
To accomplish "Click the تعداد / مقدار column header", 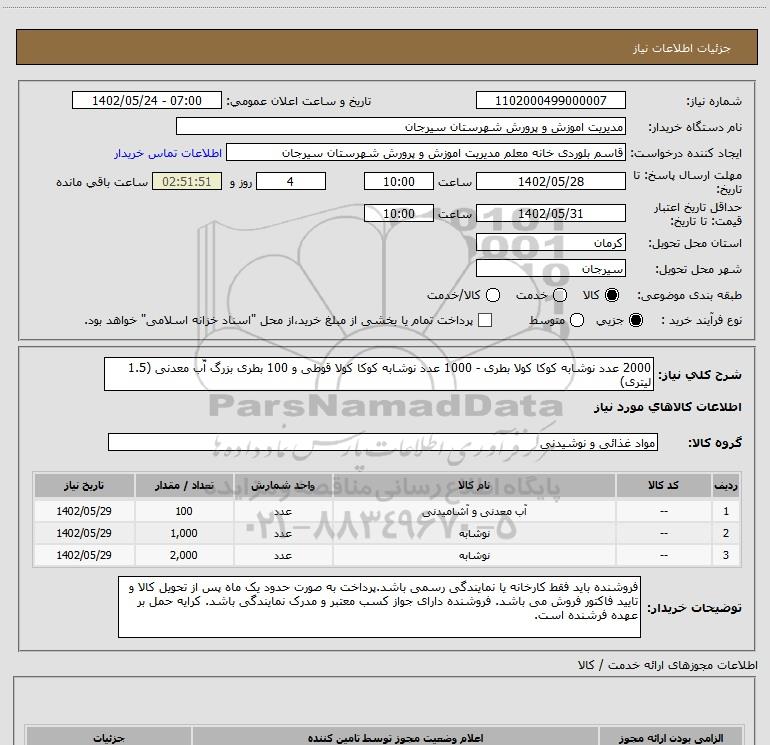I will [184, 485].
